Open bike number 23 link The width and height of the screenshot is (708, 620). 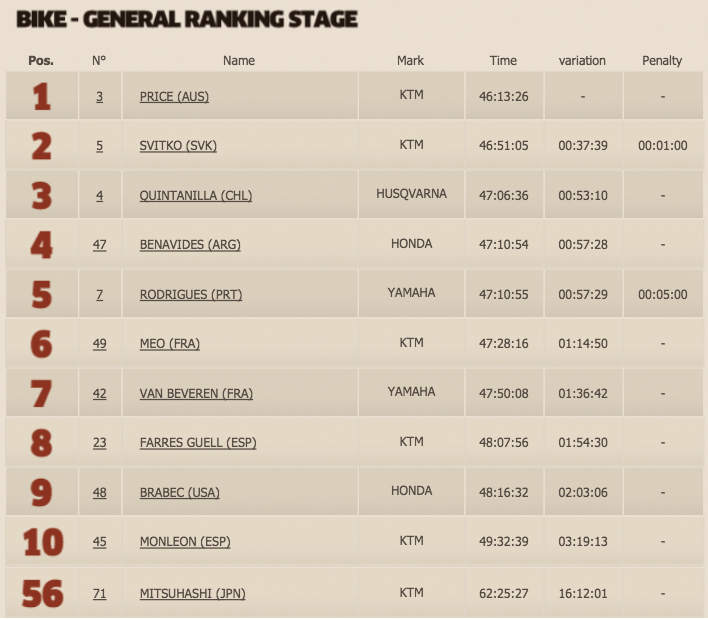(x=99, y=443)
